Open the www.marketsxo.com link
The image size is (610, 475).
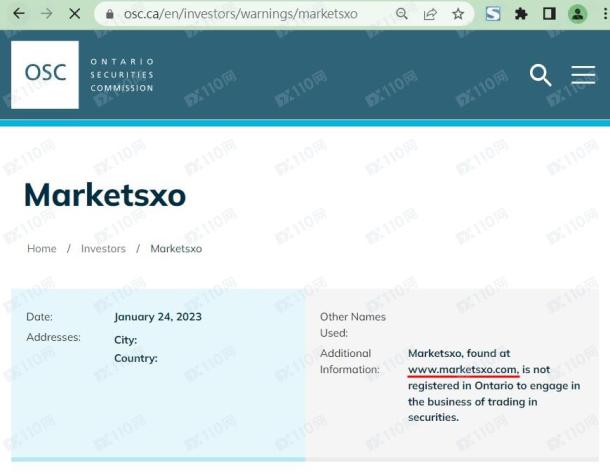pos(463,370)
